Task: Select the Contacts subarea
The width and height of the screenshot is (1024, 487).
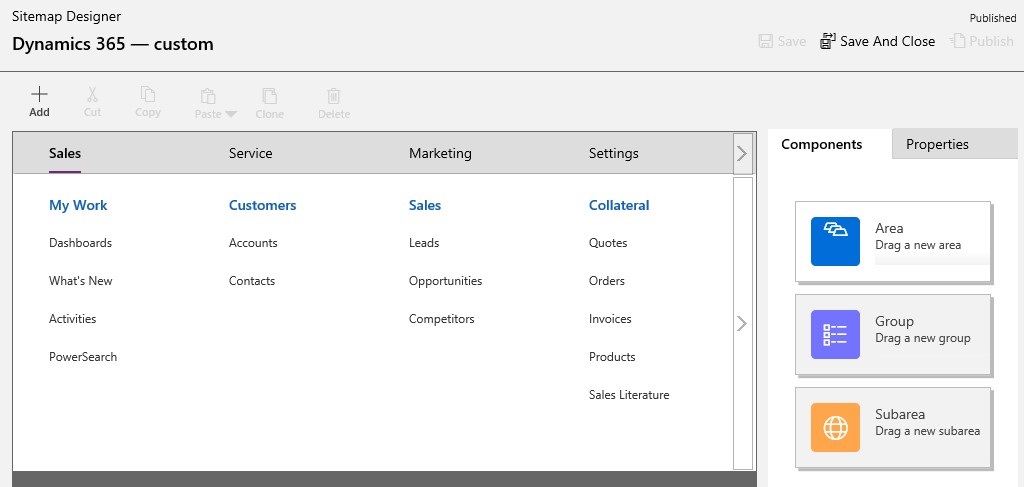Action: 251,281
